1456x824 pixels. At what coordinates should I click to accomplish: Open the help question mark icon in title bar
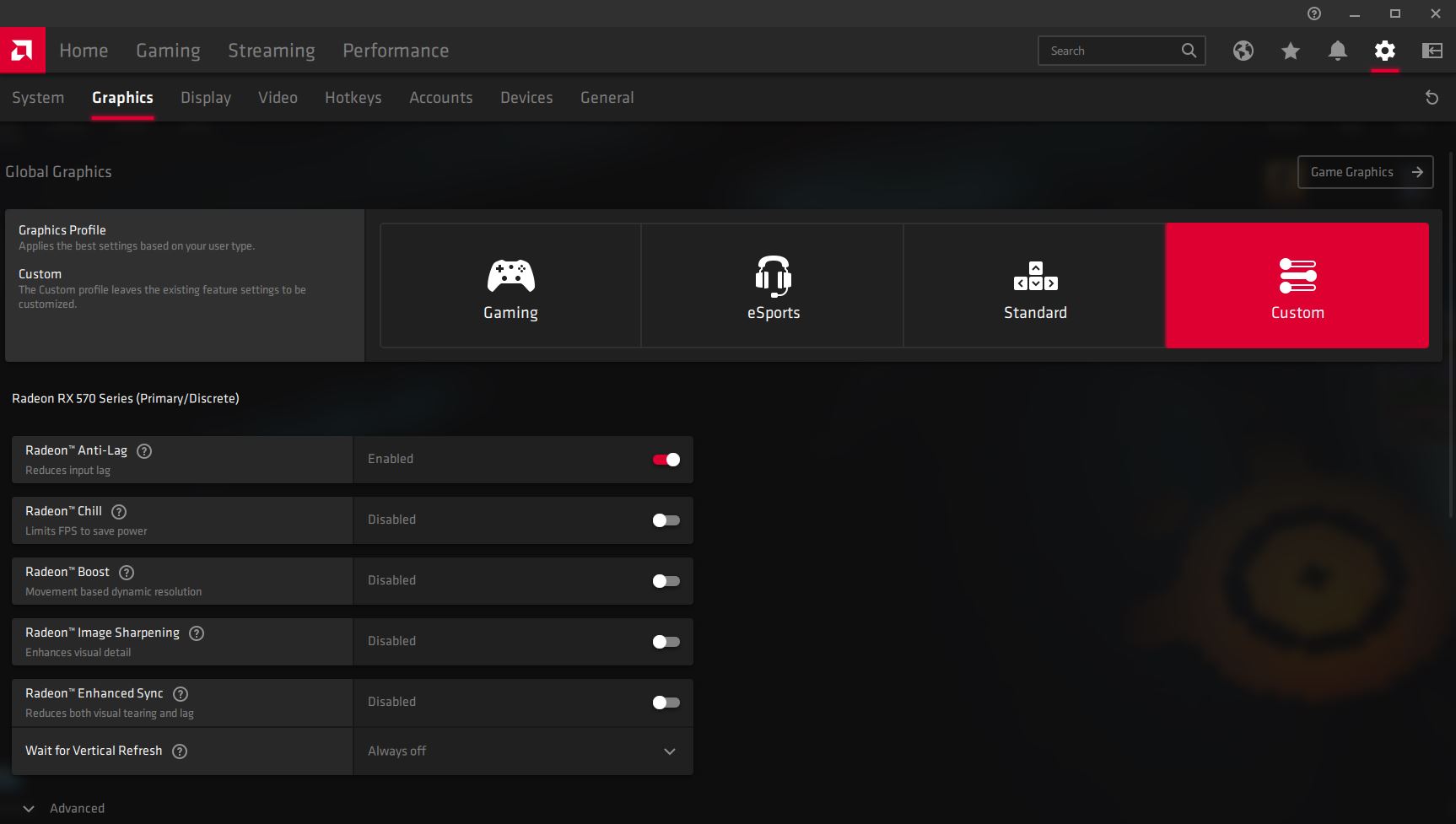(1314, 13)
